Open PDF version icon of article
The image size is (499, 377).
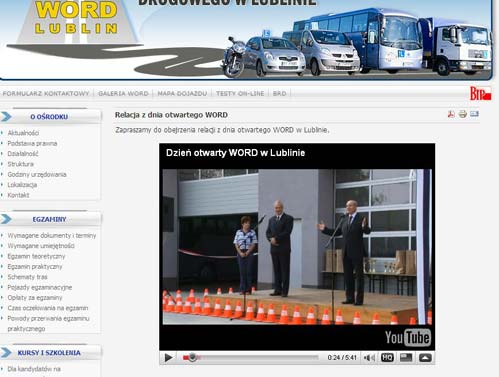click(x=451, y=114)
